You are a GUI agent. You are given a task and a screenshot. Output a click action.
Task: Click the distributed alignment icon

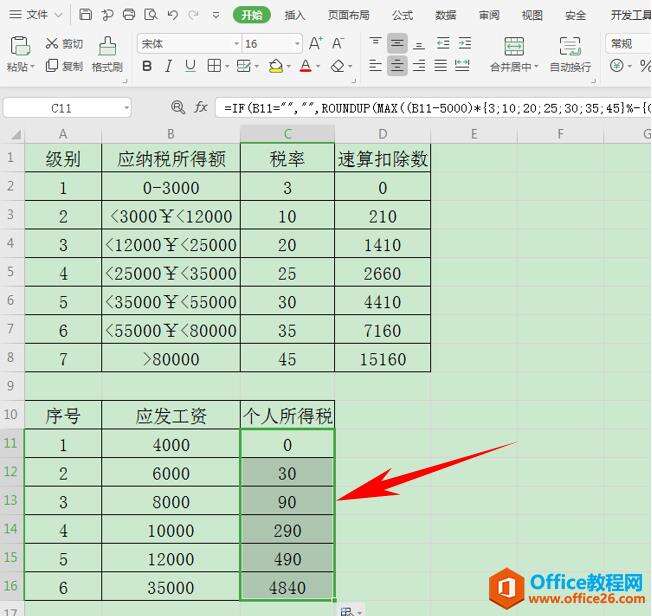[462, 66]
